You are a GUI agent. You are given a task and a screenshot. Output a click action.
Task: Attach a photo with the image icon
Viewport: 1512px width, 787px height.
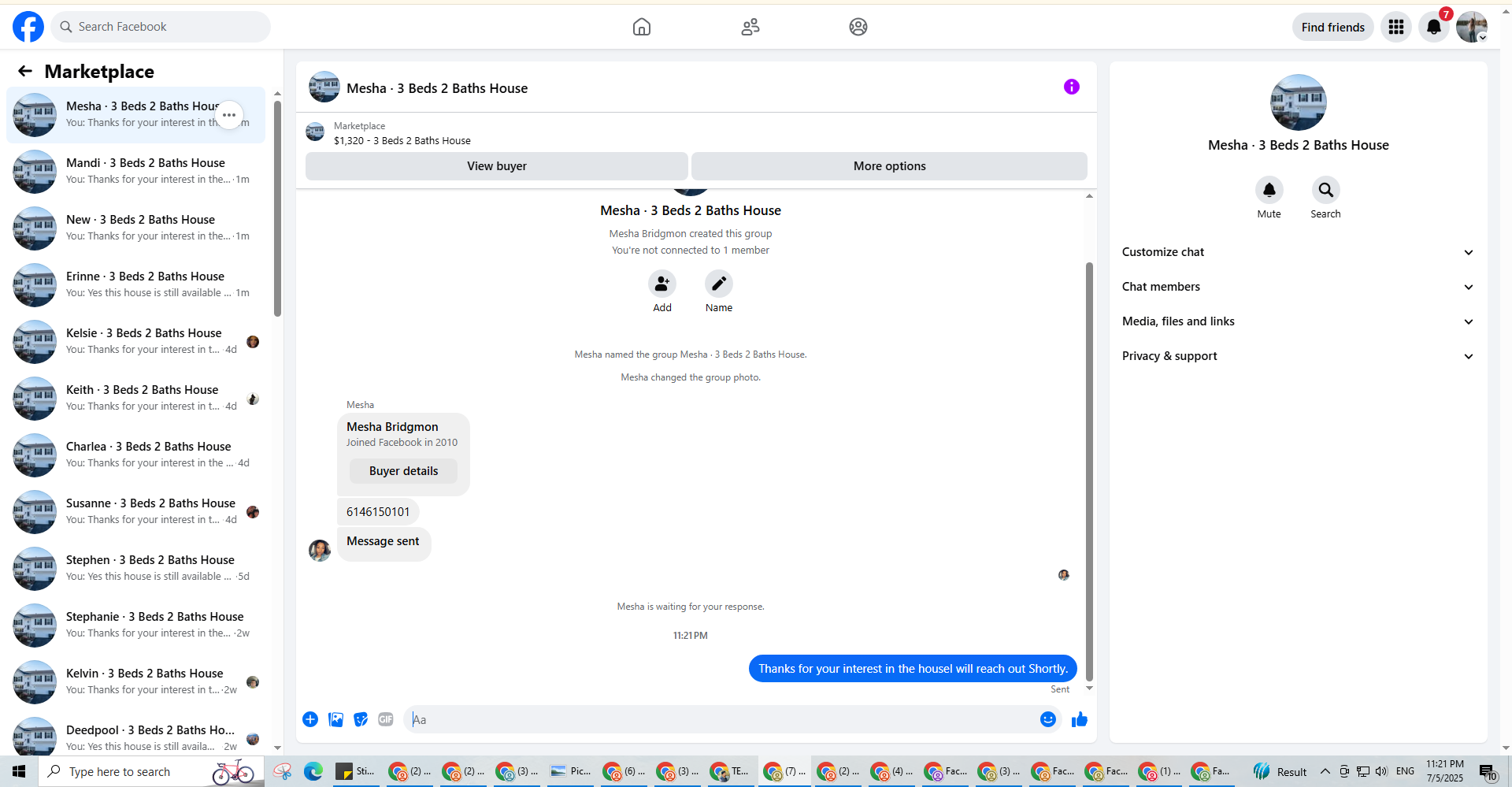click(x=335, y=719)
